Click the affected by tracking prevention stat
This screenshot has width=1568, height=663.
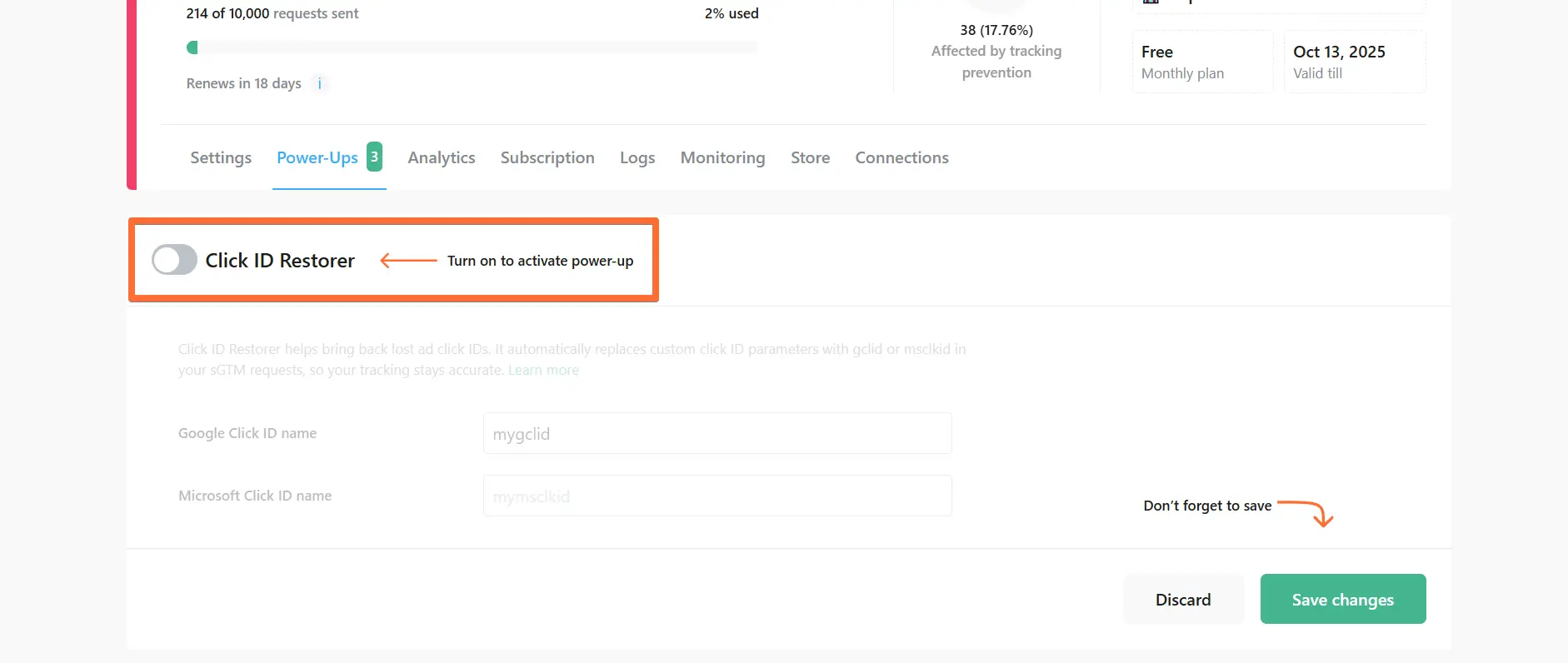[x=996, y=52]
